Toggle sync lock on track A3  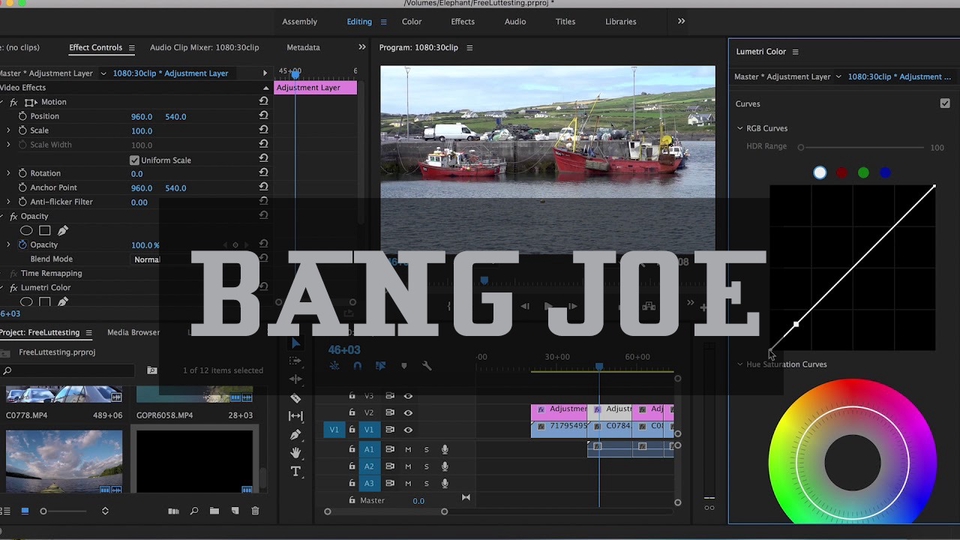390,483
